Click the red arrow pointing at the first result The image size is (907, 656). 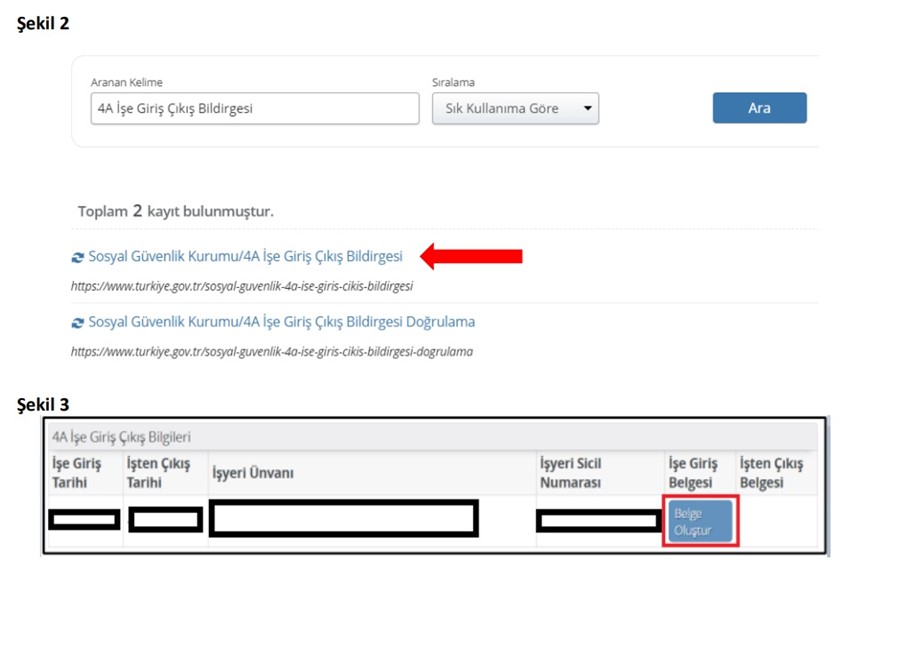471,257
